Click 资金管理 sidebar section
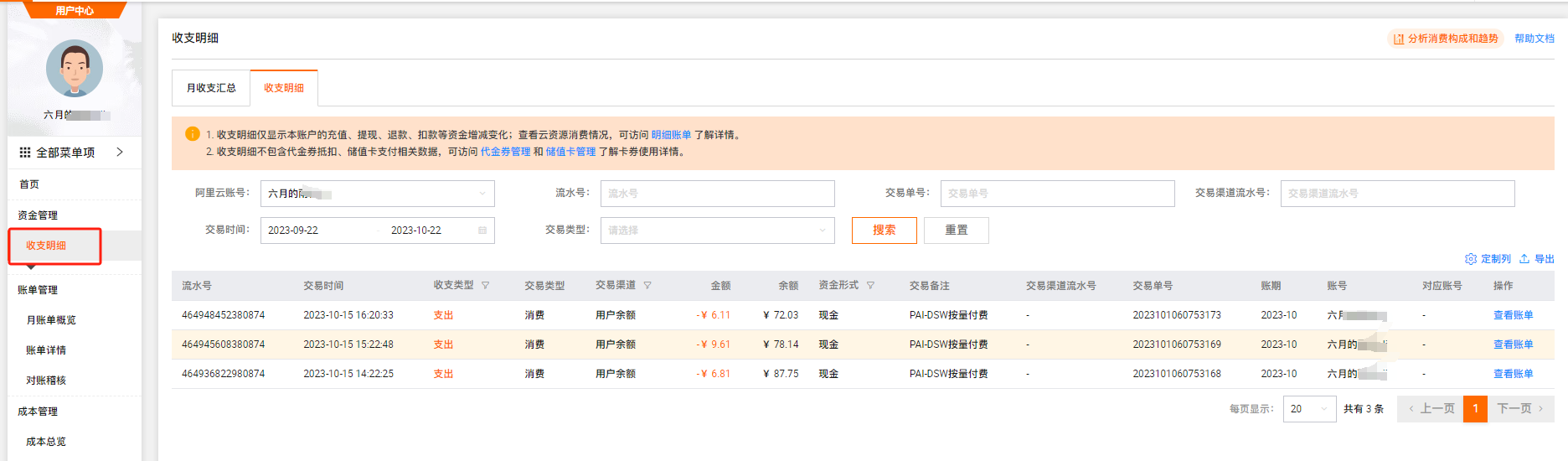The width and height of the screenshot is (1568, 461). pos(38,215)
